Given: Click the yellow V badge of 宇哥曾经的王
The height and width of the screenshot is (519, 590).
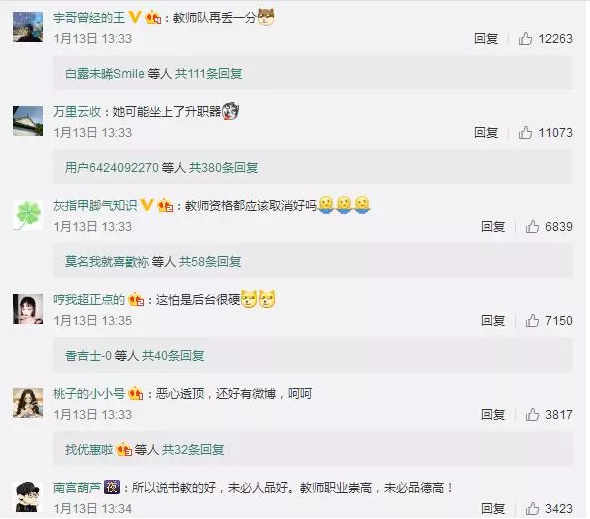Looking at the screenshot, I should (135, 17).
